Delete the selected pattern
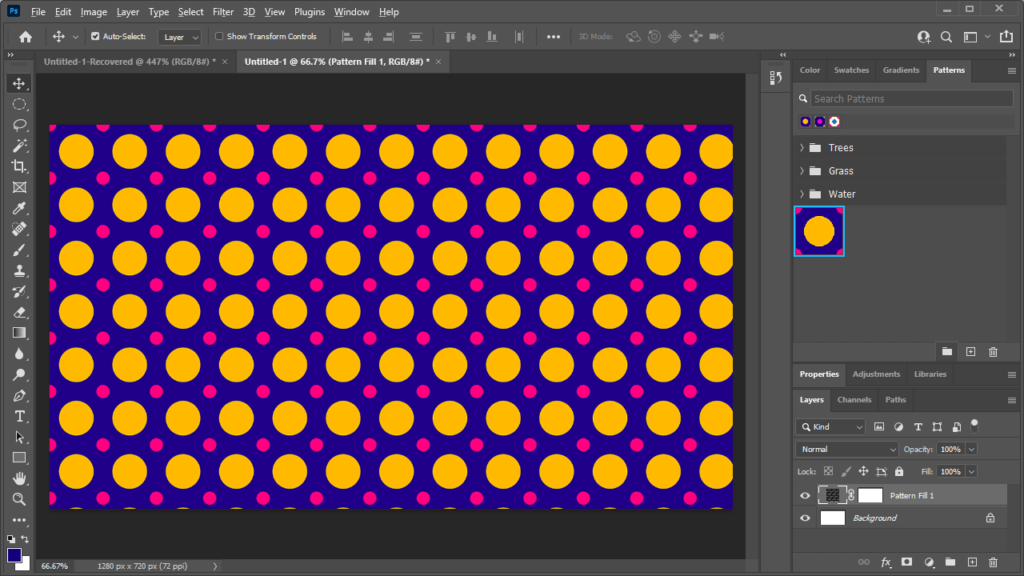1024x576 pixels. point(992,351)
